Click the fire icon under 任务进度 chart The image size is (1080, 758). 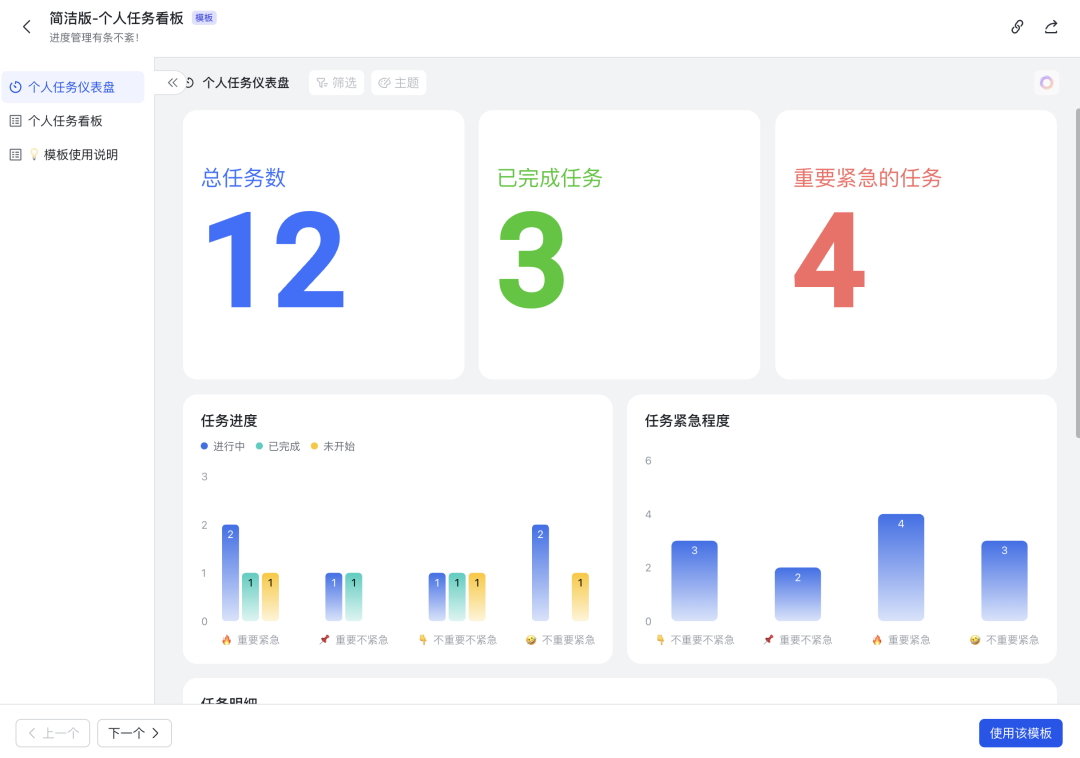pos(227,640)
